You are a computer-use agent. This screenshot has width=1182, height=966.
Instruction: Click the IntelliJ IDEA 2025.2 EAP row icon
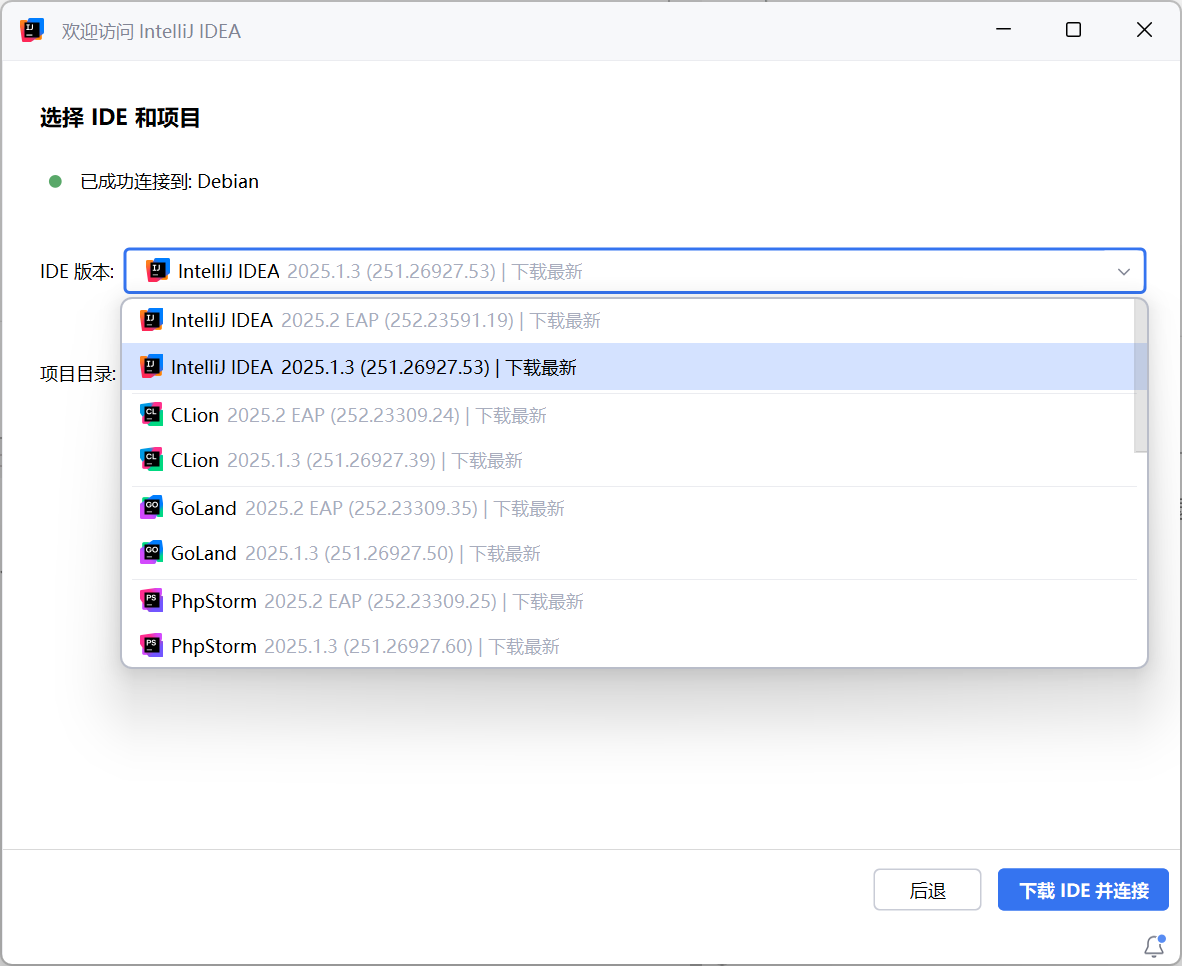[151, 320]
